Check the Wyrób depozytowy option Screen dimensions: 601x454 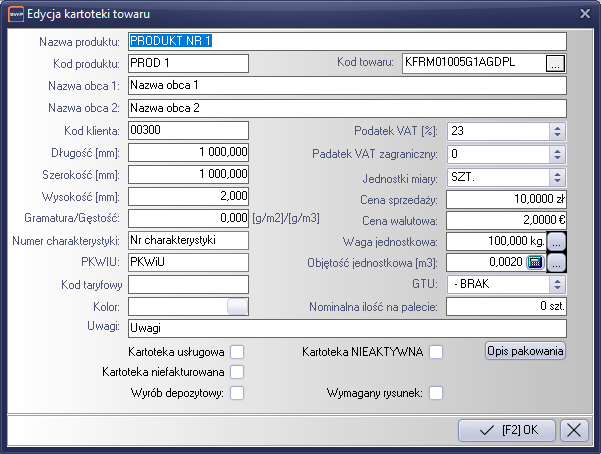(237, 393)
